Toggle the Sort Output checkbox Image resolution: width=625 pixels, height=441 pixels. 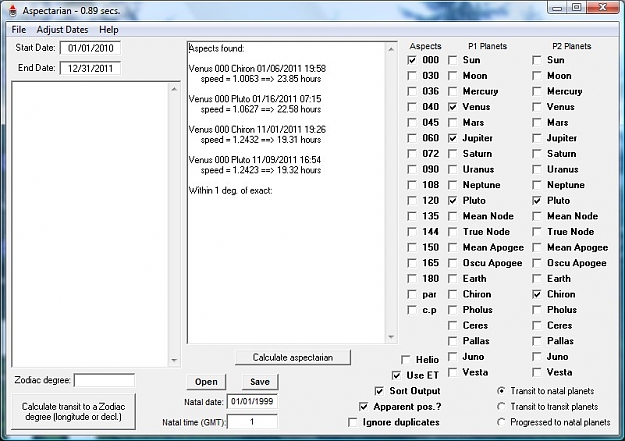(379, 391)
